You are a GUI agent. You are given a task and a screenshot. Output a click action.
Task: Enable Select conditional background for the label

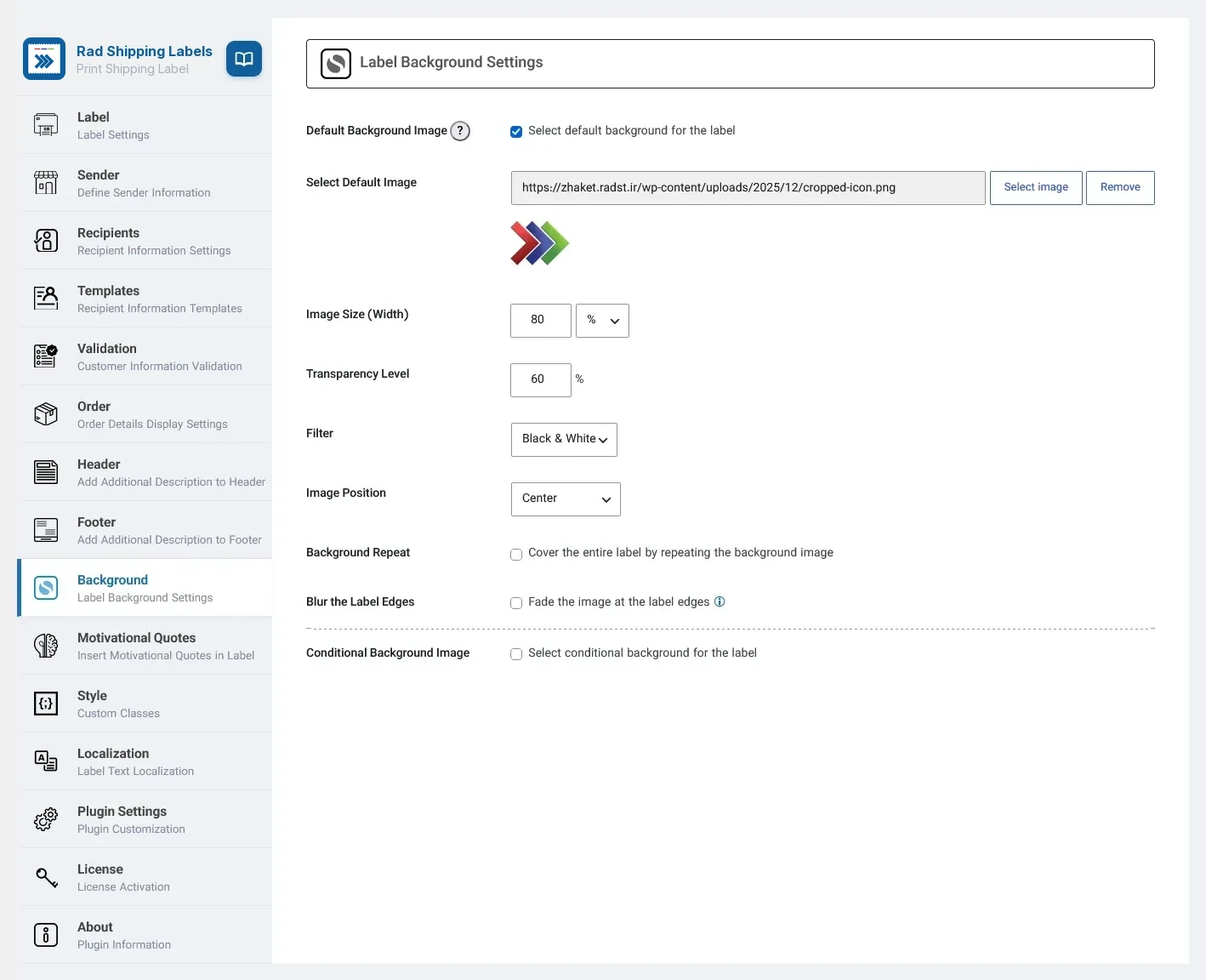point(516,655)
